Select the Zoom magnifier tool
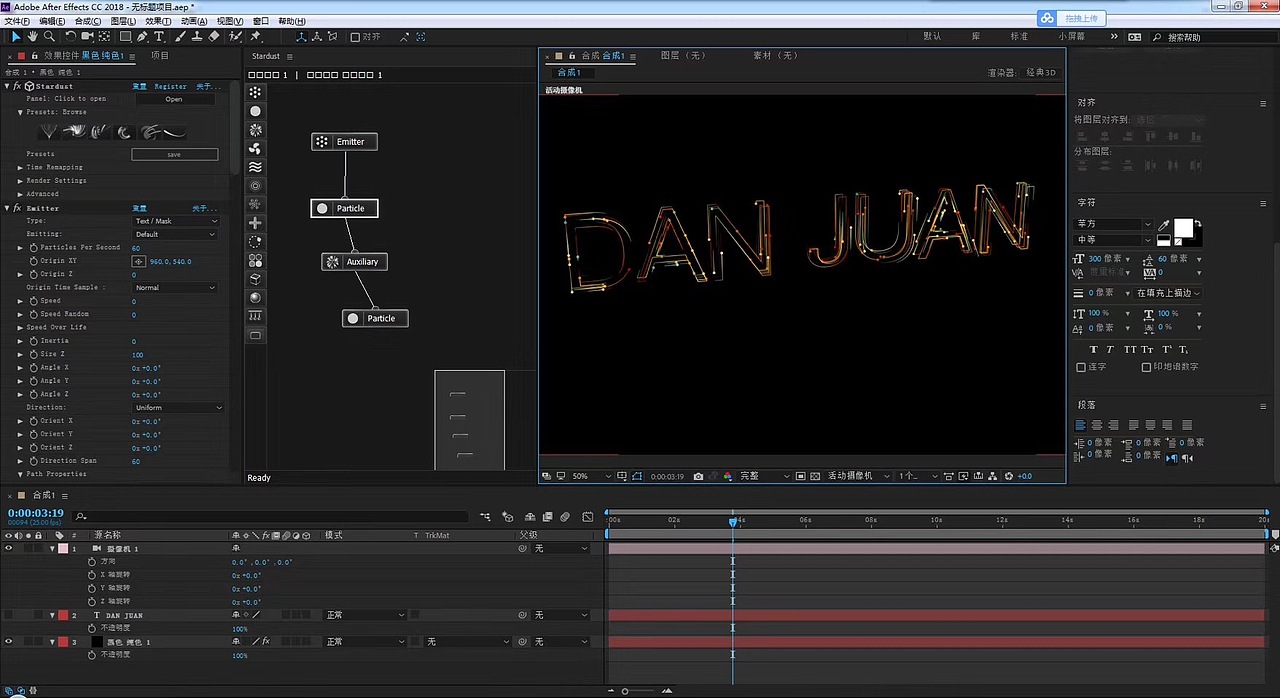This screenshot has width=1280, height=698. click(48, 37)
